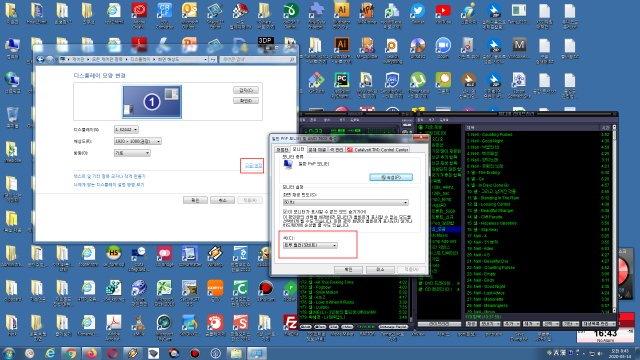640x360 pixels.
Task: Expand the color depth True Color (32-bit) dropdown
Action: 310,245
